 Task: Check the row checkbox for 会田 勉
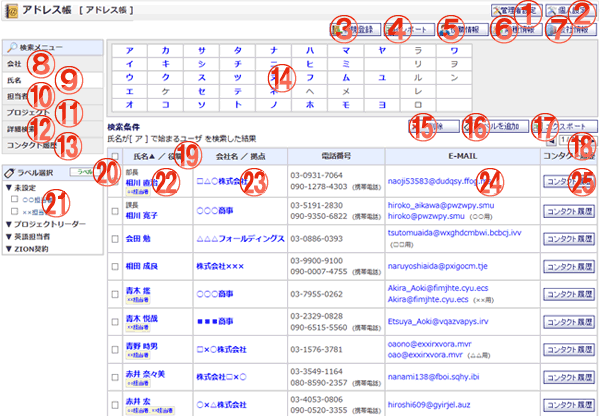point(115,239)
